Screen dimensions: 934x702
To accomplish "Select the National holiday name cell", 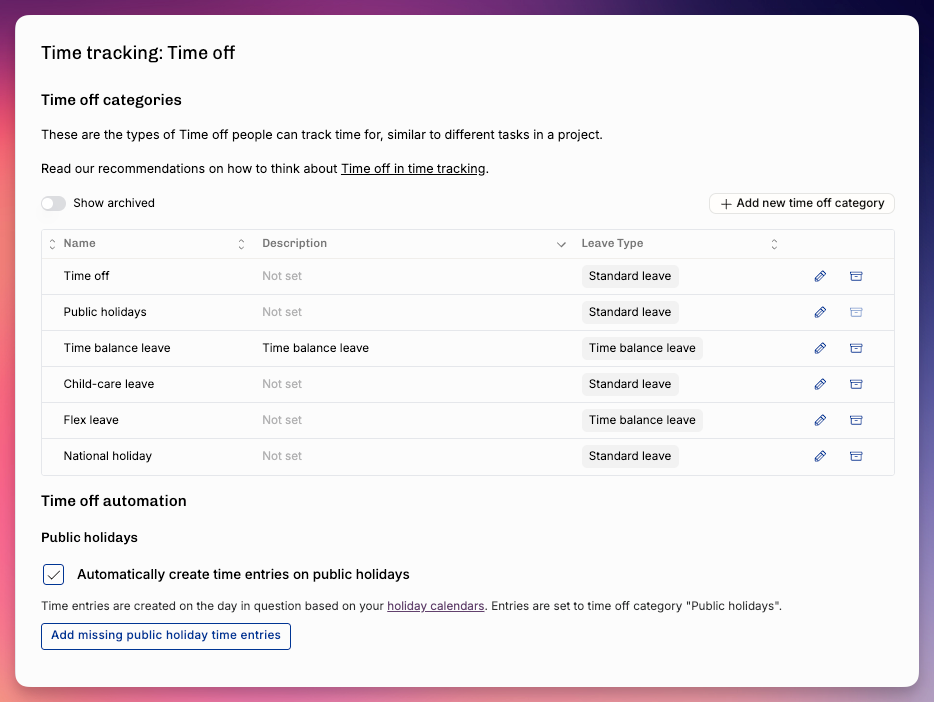I will [x=108, y=456].
